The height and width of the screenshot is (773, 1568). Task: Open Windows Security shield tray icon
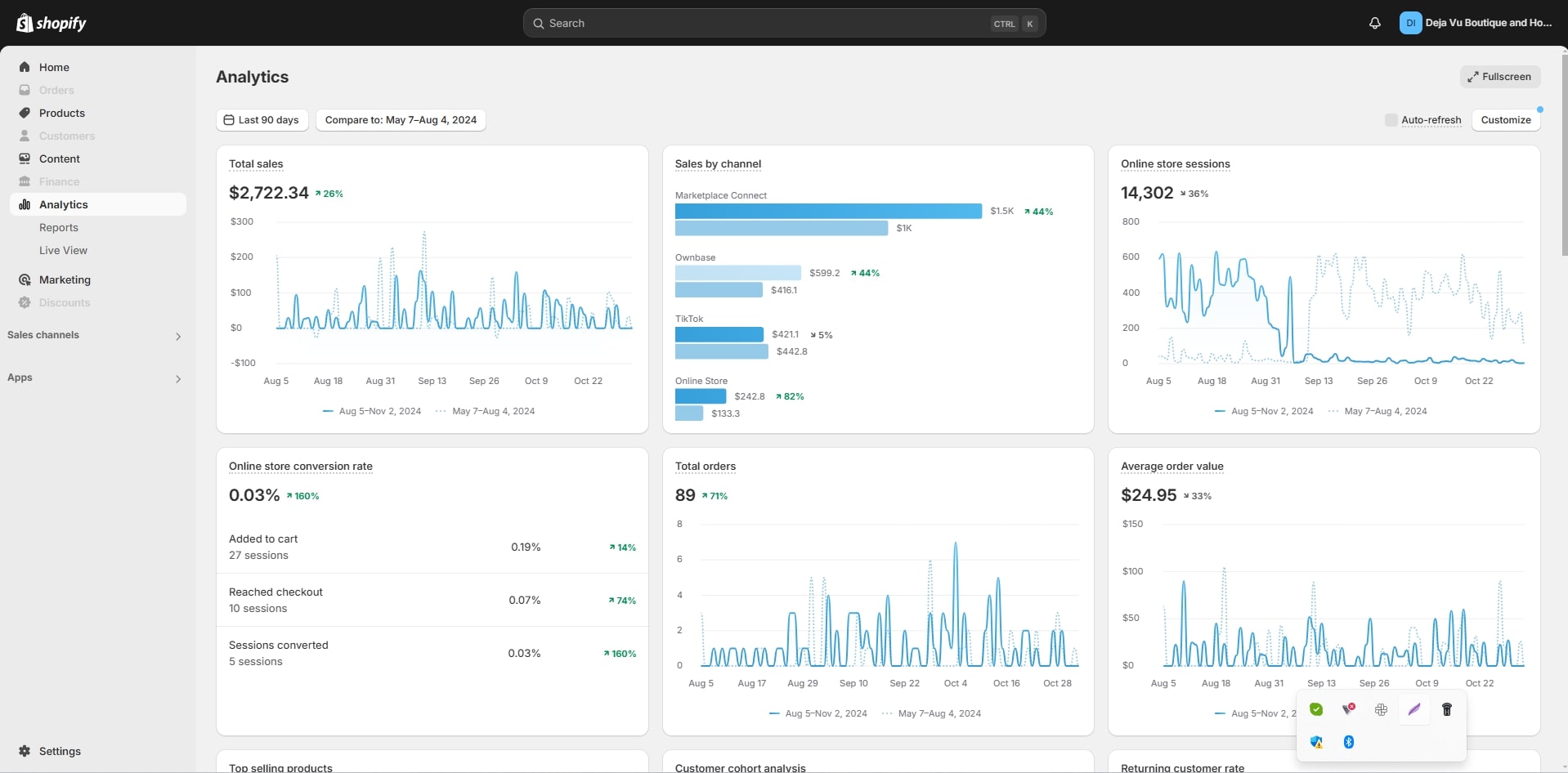(x=1316, y=742)
